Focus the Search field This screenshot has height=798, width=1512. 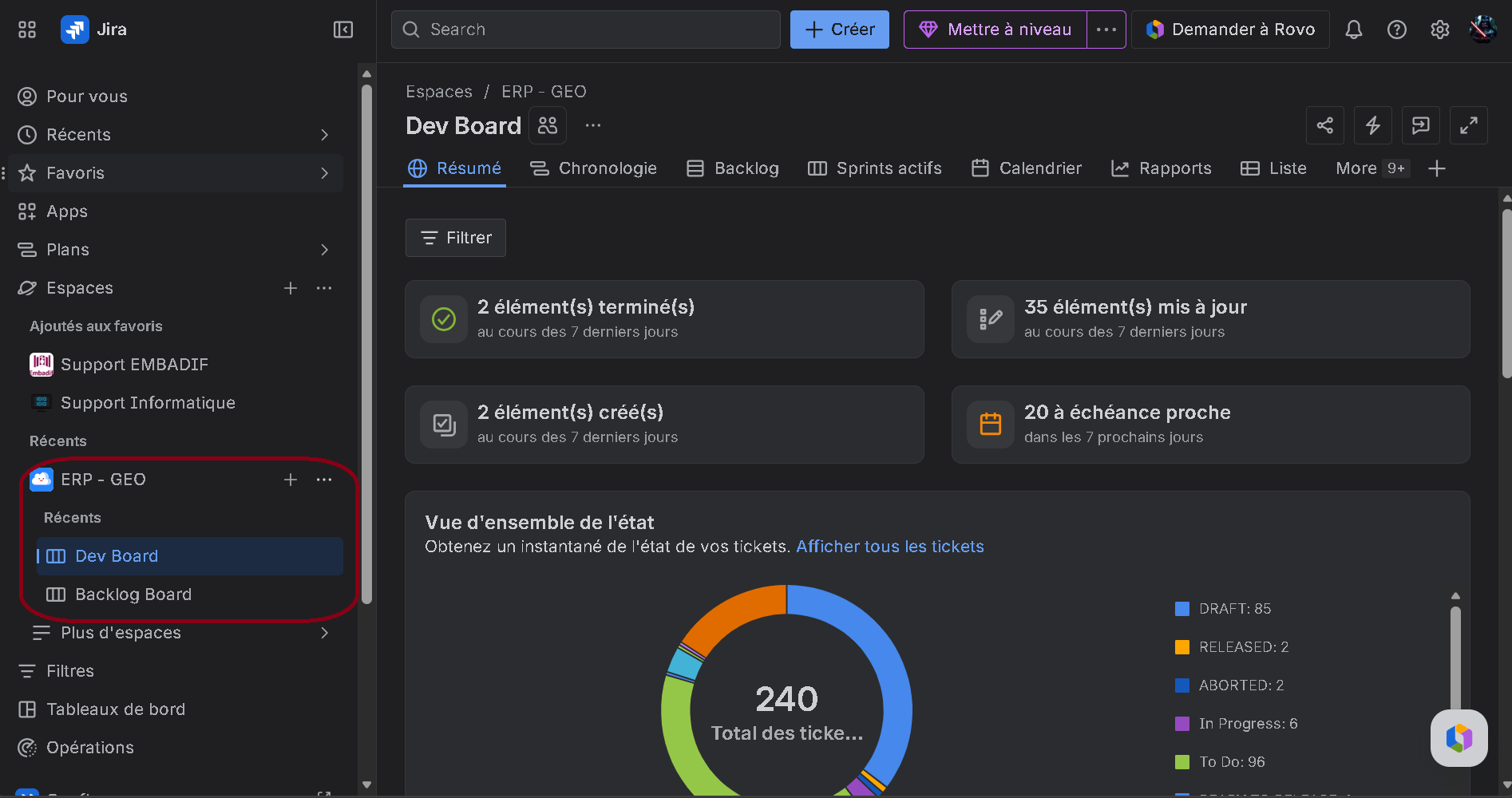(586, 30)
